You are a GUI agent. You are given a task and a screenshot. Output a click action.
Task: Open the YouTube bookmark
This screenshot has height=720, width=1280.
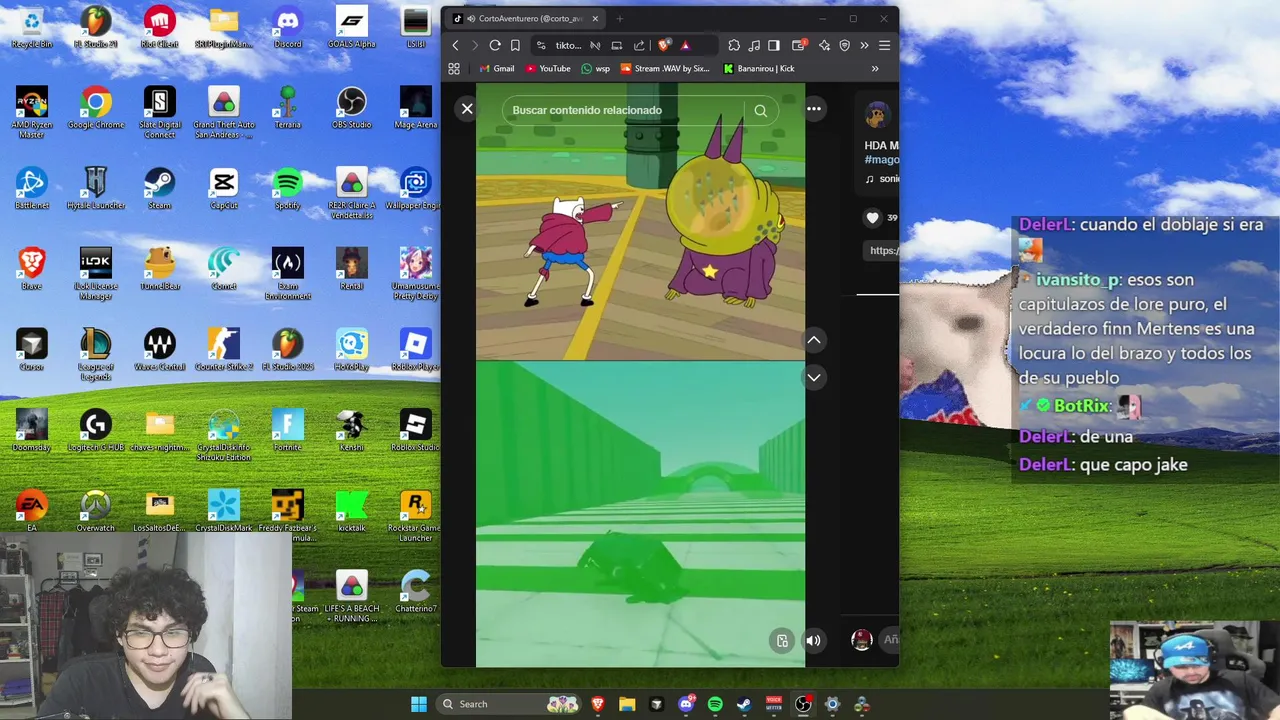(548, 69)
